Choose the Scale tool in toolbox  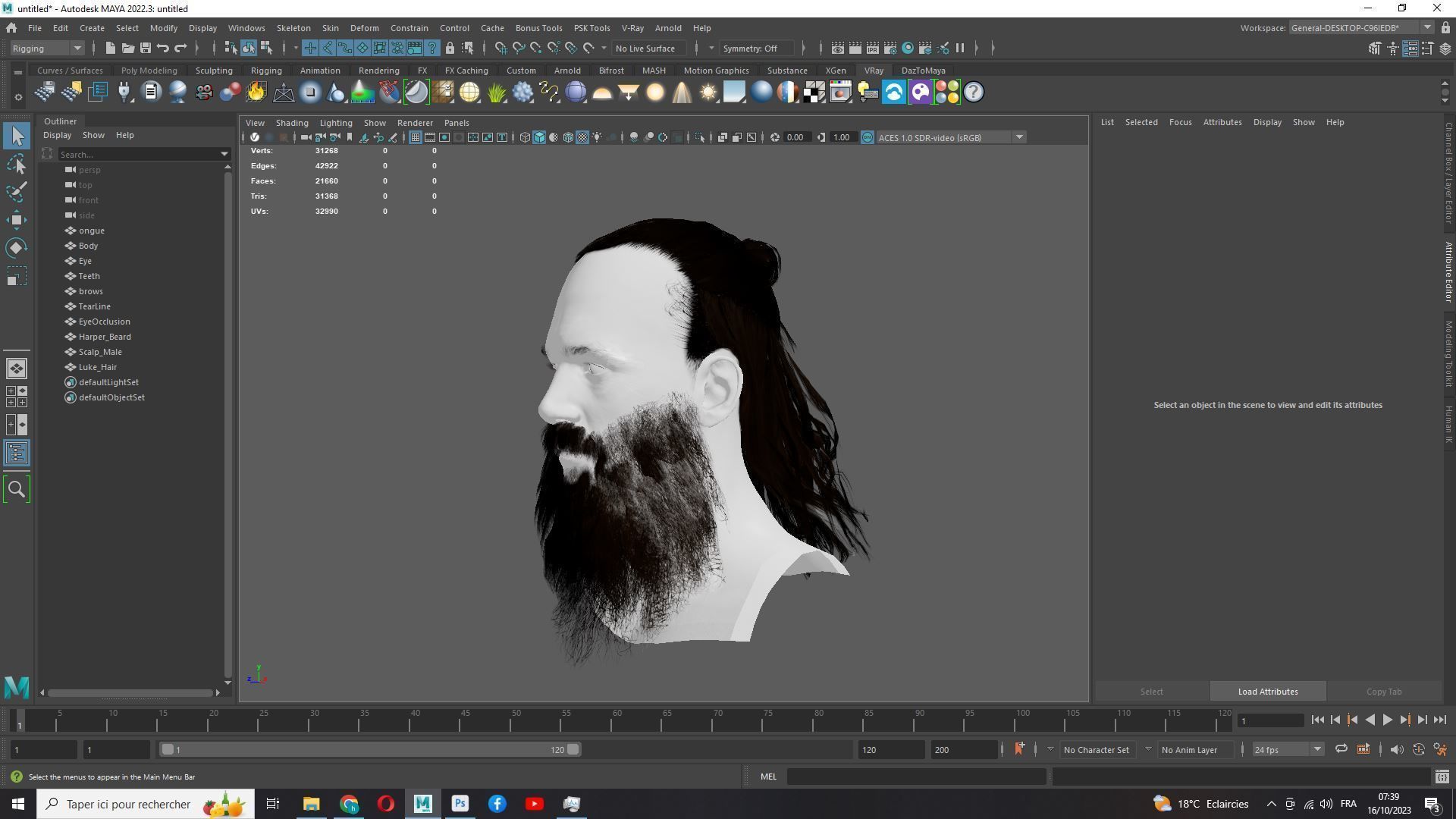17,276
